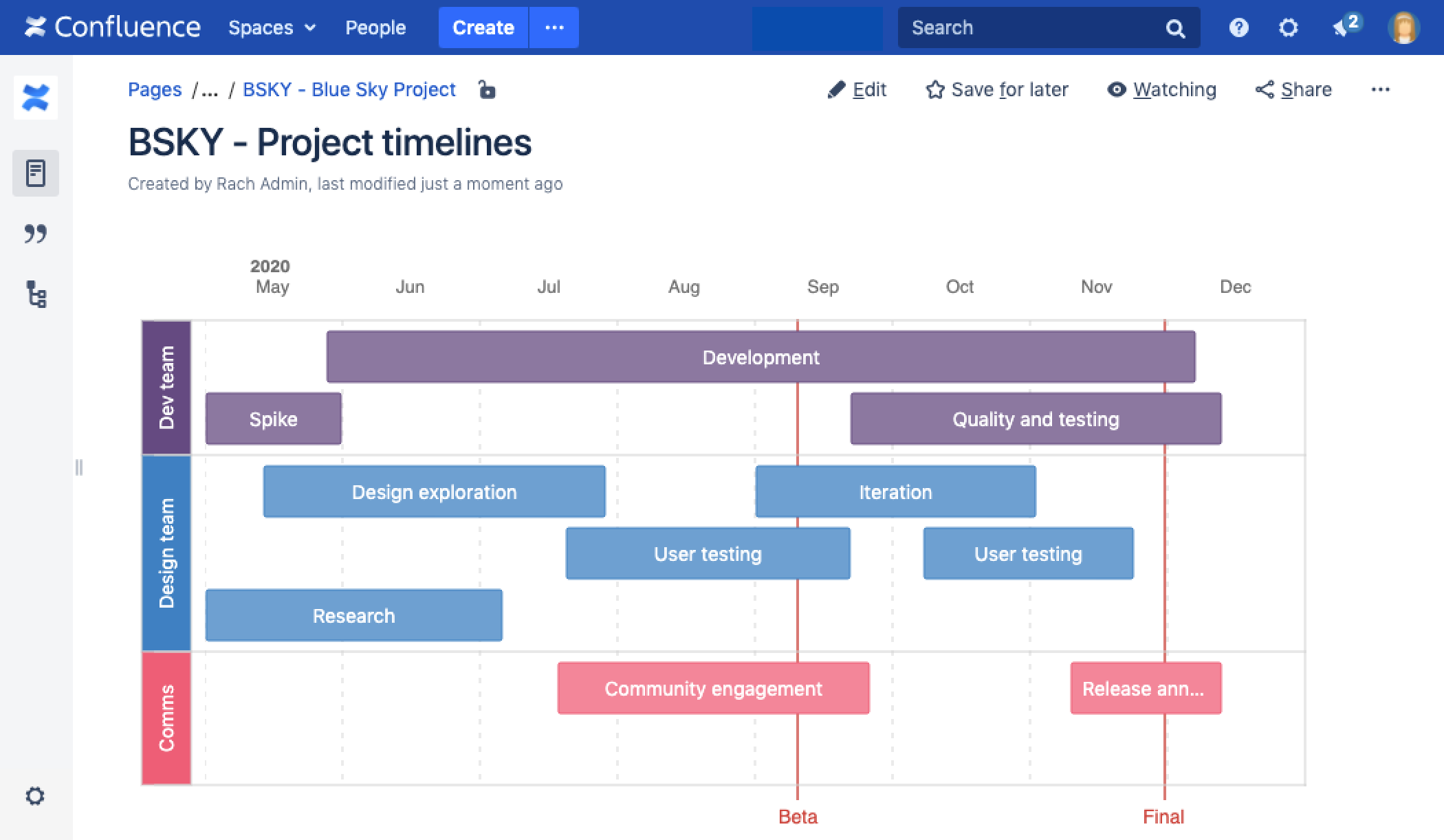Click the Search input field
Image resolution: width=1444 pixels, height=840 pixels.
pos(1044,27)
